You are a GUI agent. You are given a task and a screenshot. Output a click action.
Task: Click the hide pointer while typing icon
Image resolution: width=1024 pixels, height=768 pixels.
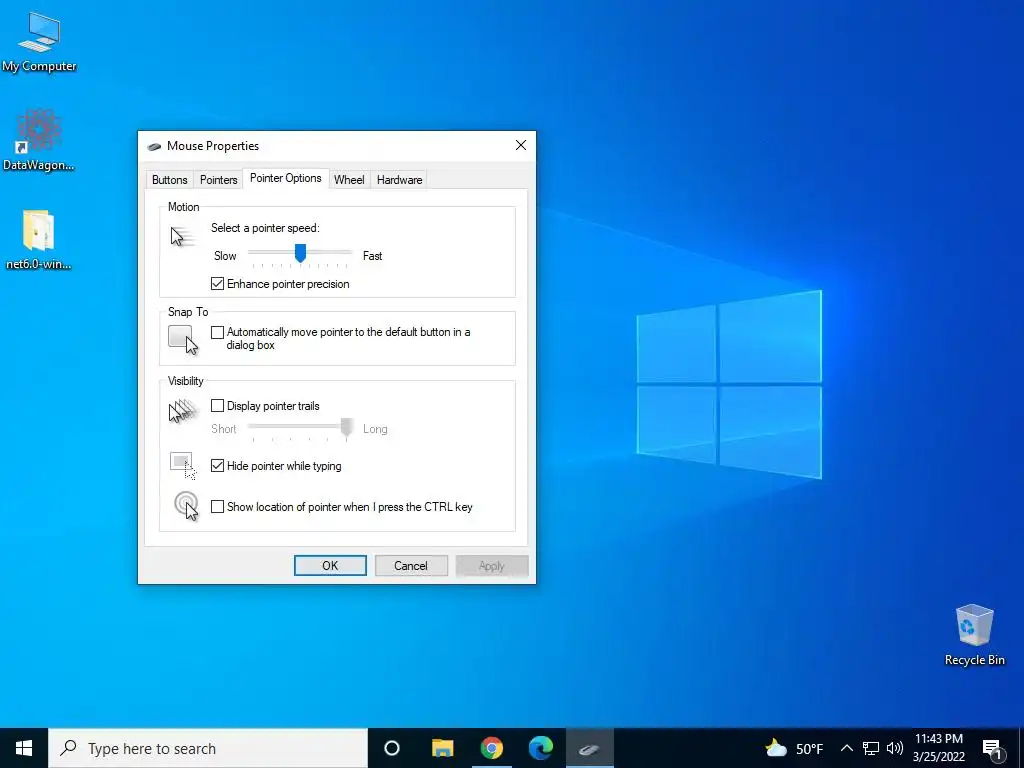[183, 466]
